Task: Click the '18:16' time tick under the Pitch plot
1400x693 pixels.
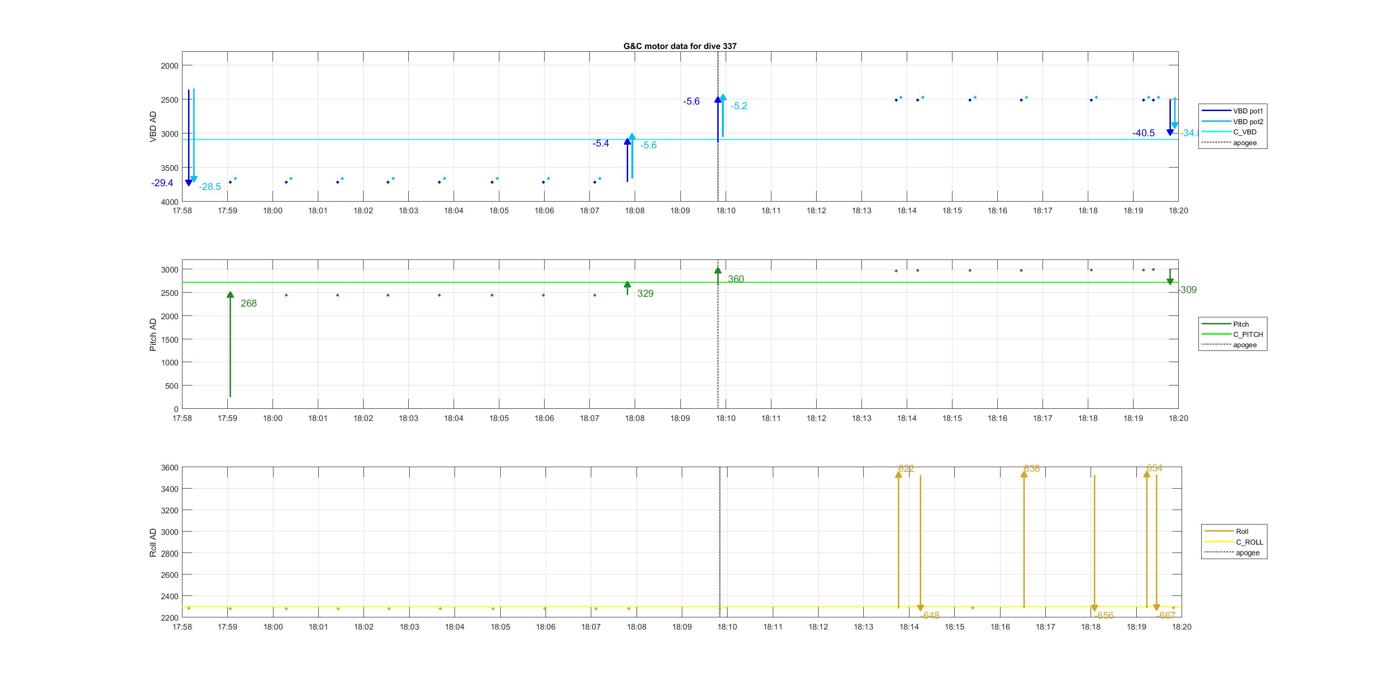Action: click(x=997, y=418)
